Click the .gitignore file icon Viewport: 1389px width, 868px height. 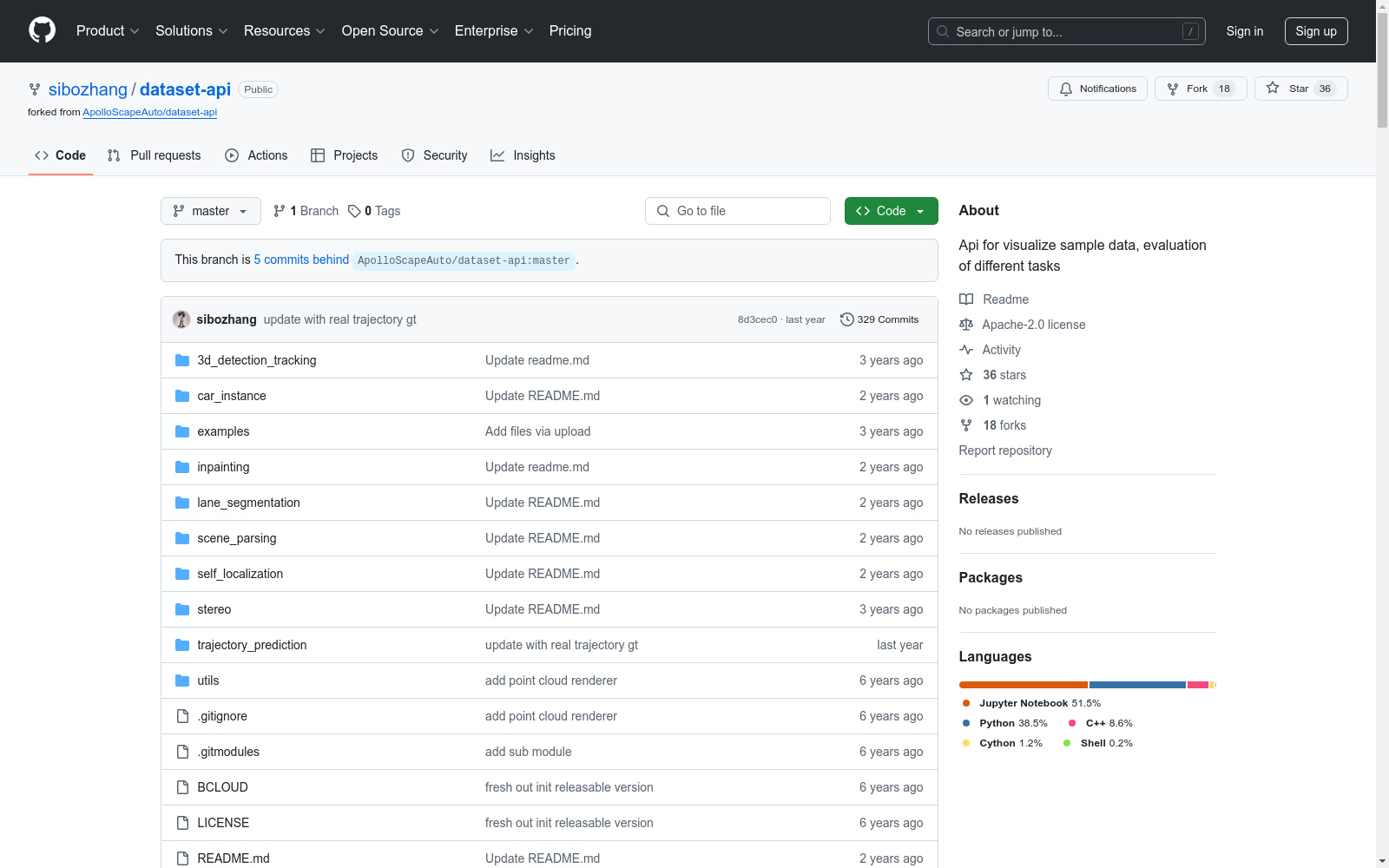coord(182,716)
